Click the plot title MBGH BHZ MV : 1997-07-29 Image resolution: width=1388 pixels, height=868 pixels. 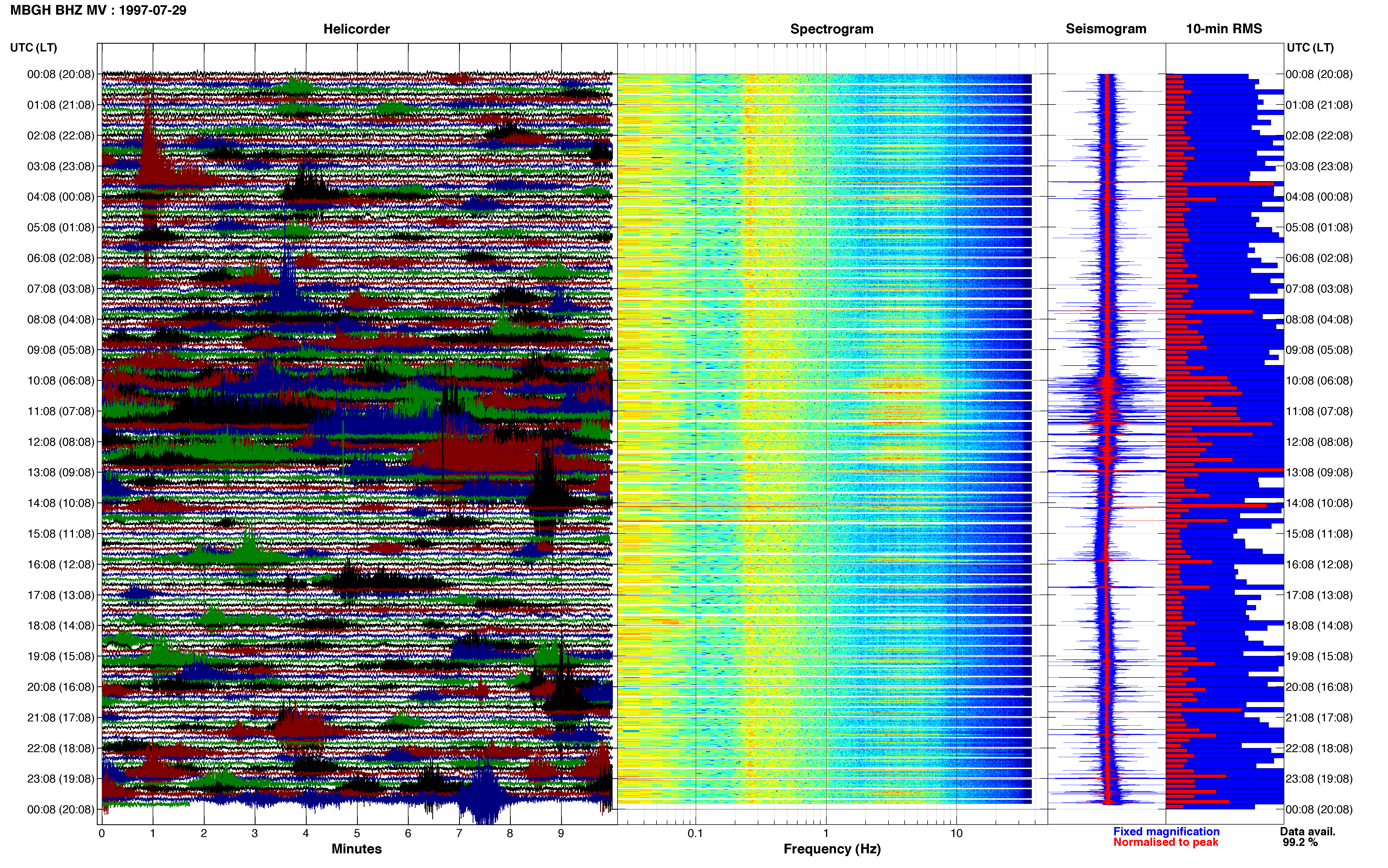tap(98, 10)
